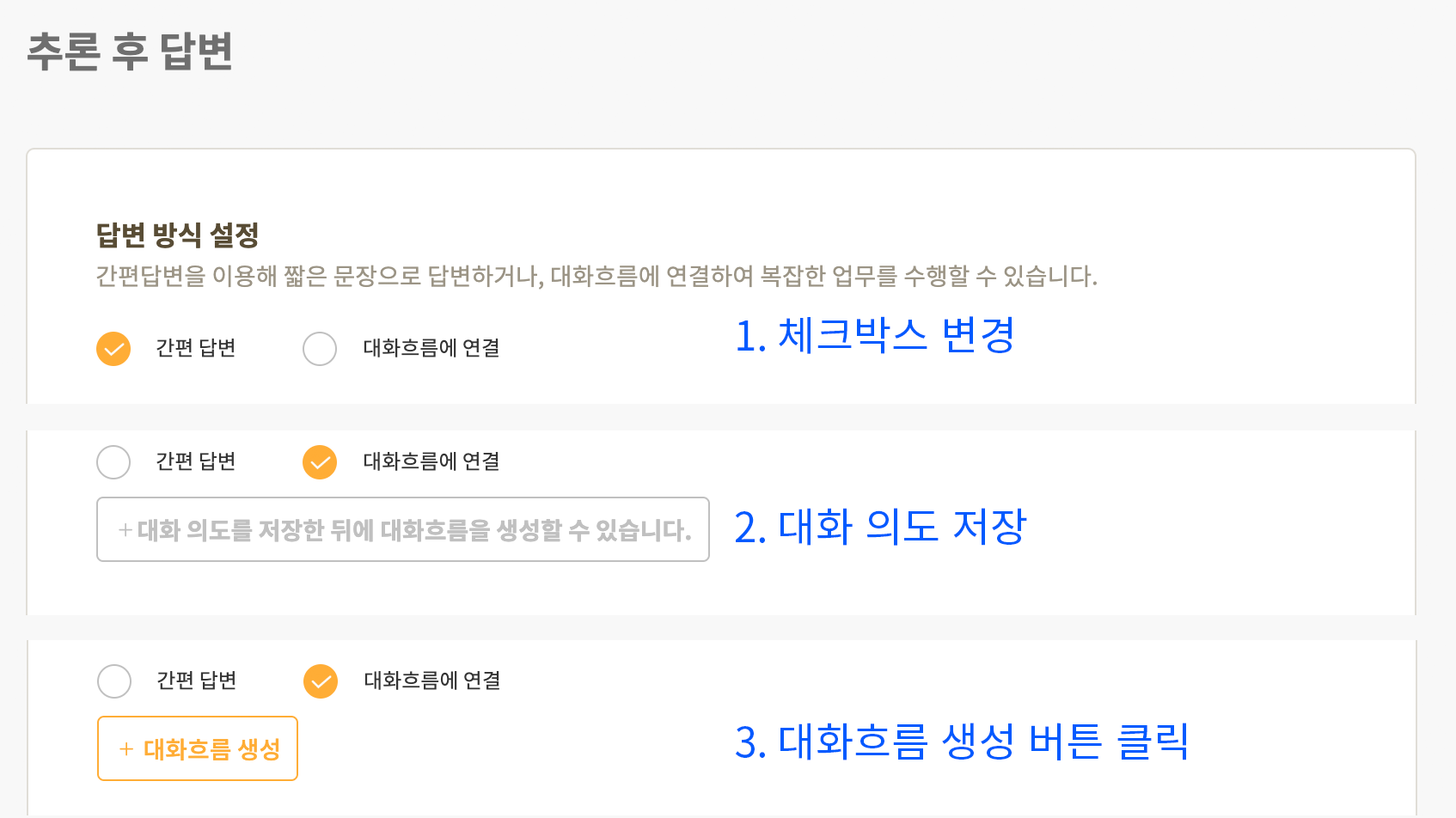1456x818 pixels.
Task: Click 간편 답변 label text in step 3
Action: click(197, 681)
